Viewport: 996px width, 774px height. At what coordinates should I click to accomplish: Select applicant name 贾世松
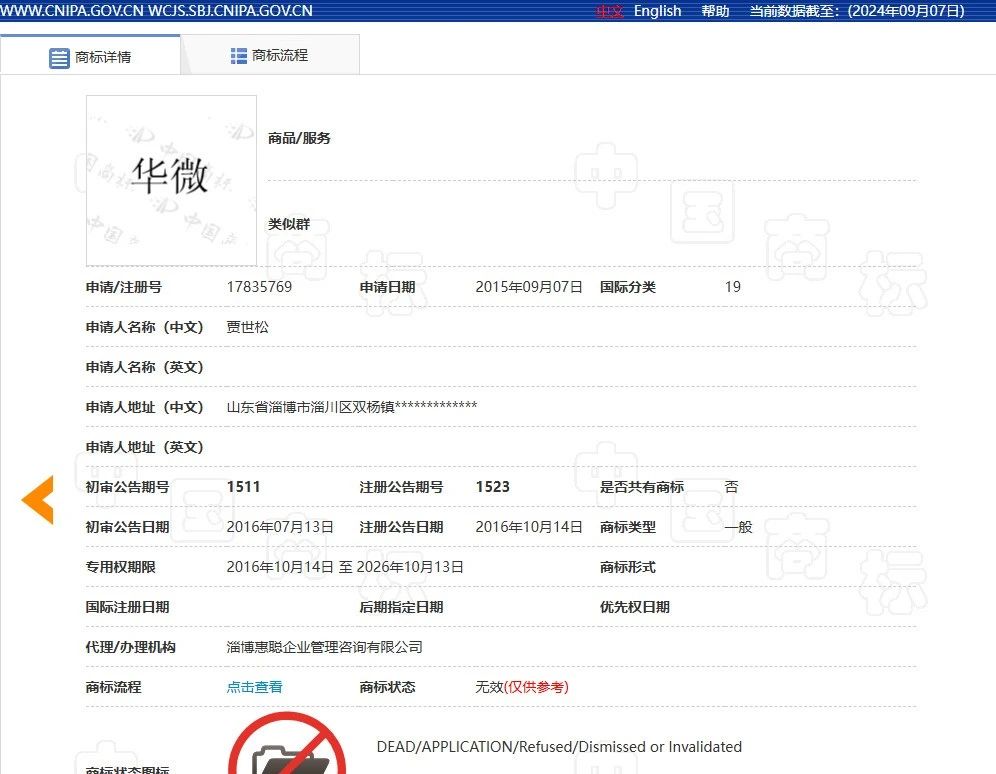[x=248, y=327]
